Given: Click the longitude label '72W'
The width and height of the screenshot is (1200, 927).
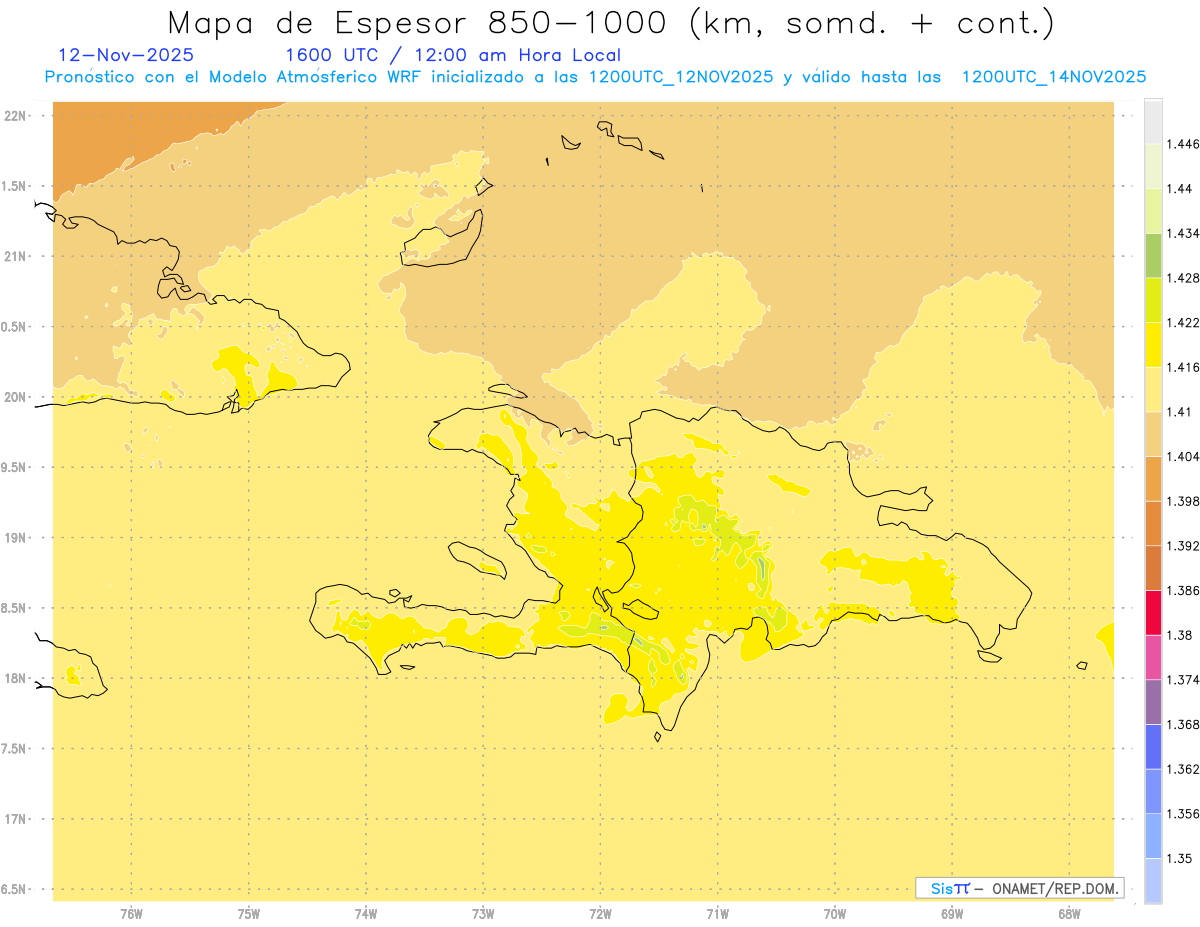Looking at the screenshot, I should tap(601, 914).
